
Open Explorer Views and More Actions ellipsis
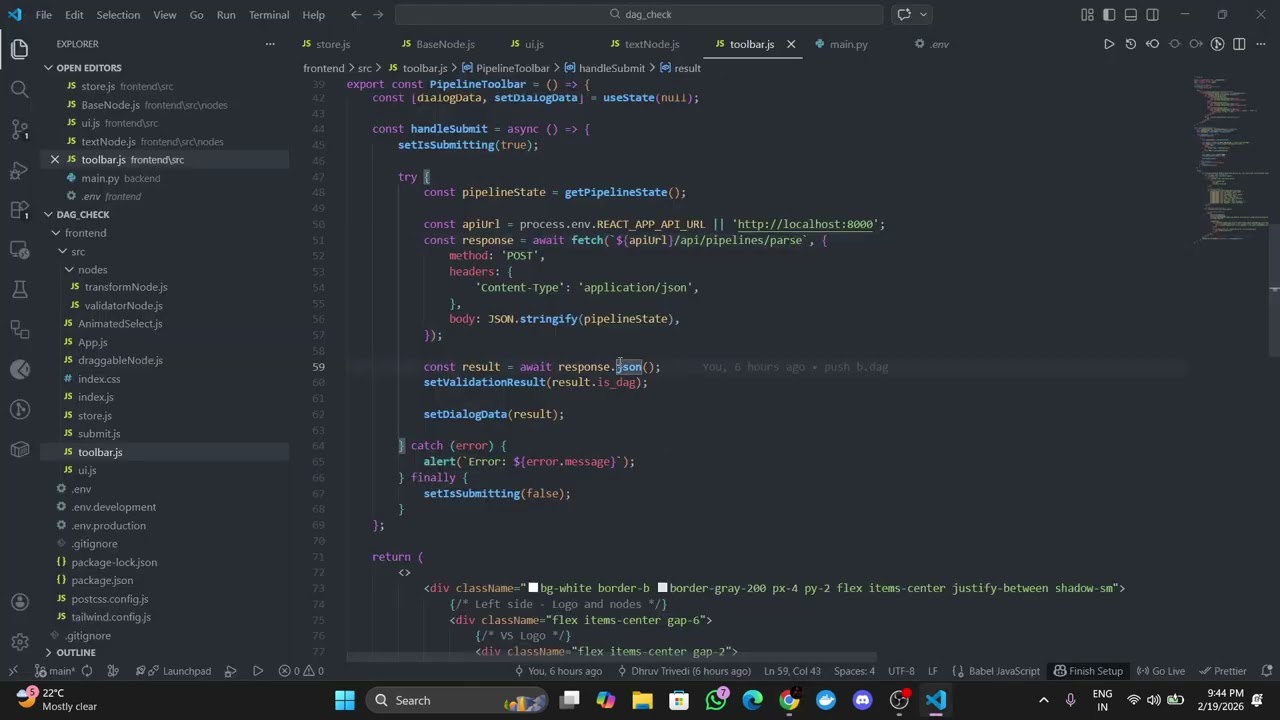(x=270, y=44)
